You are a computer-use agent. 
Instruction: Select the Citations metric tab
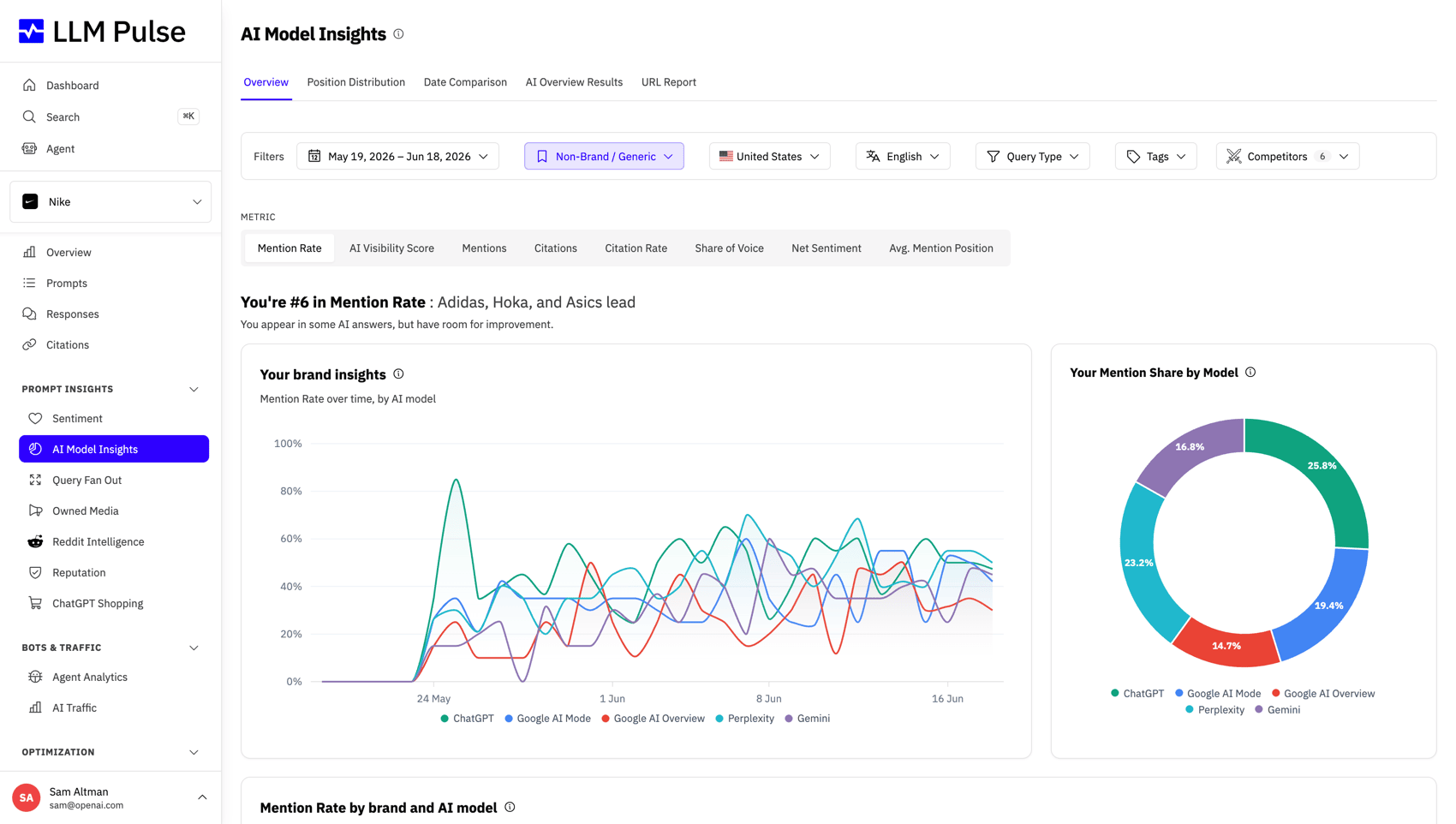tap(555, 248)
